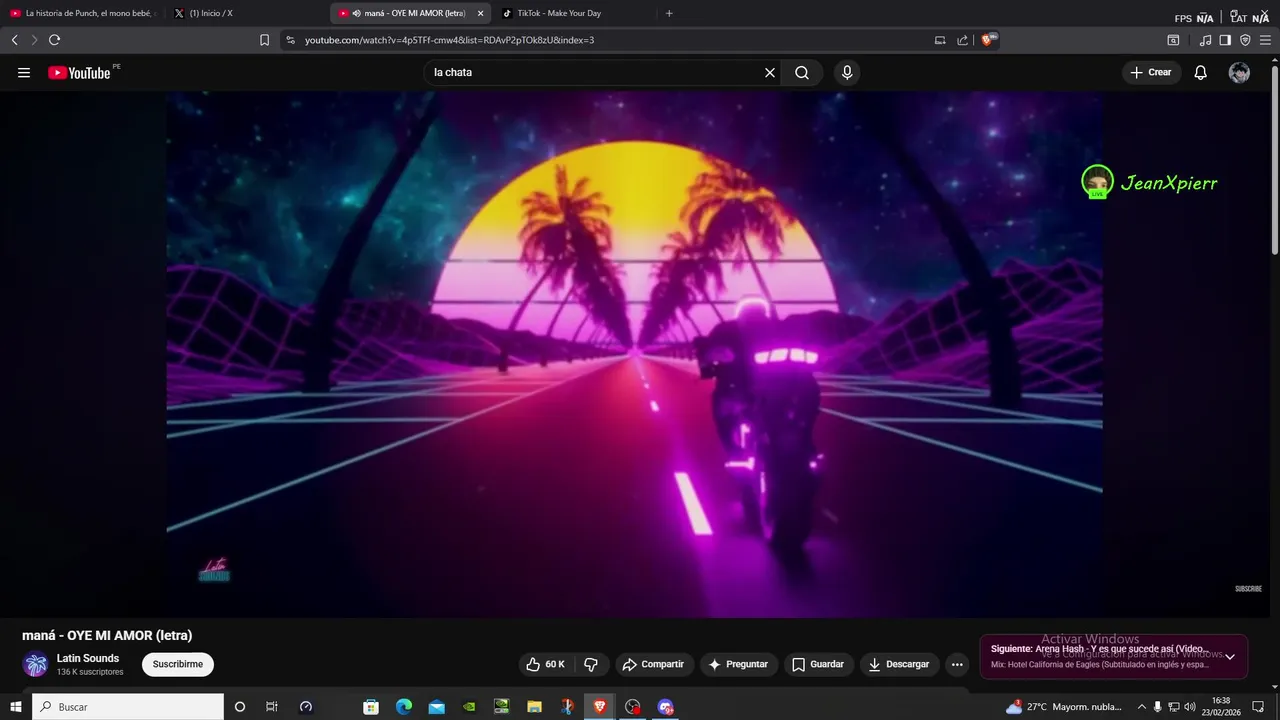1280x720 pixels.
Task: Open Mail app from taskbar
Action: click(x=437, y=707)
